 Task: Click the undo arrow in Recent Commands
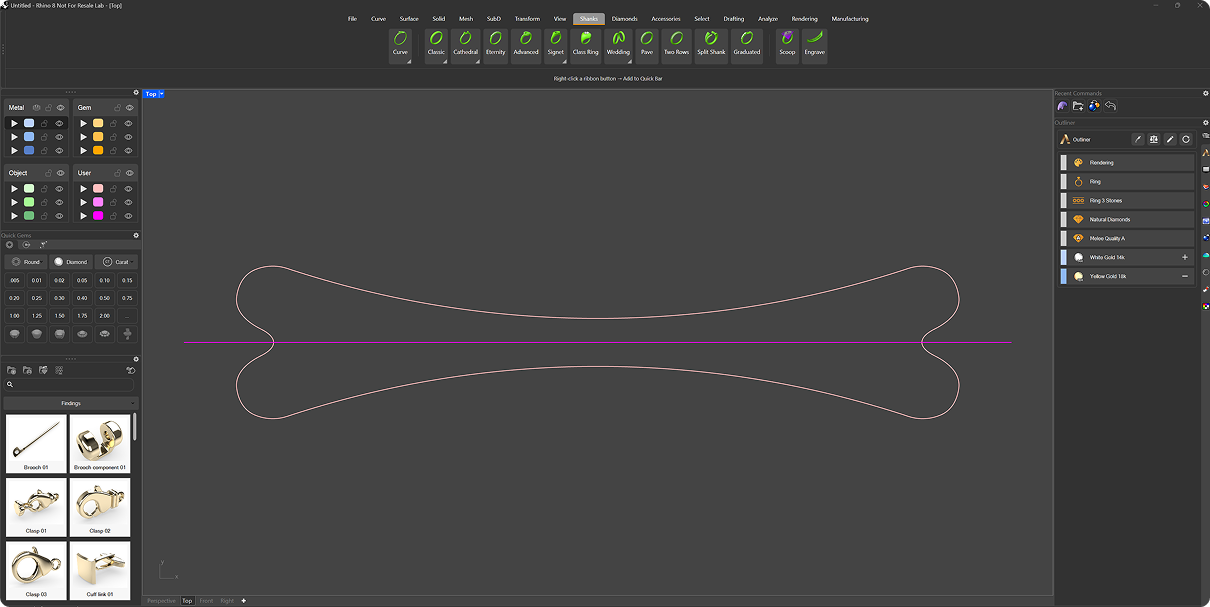coord(1110,106)
